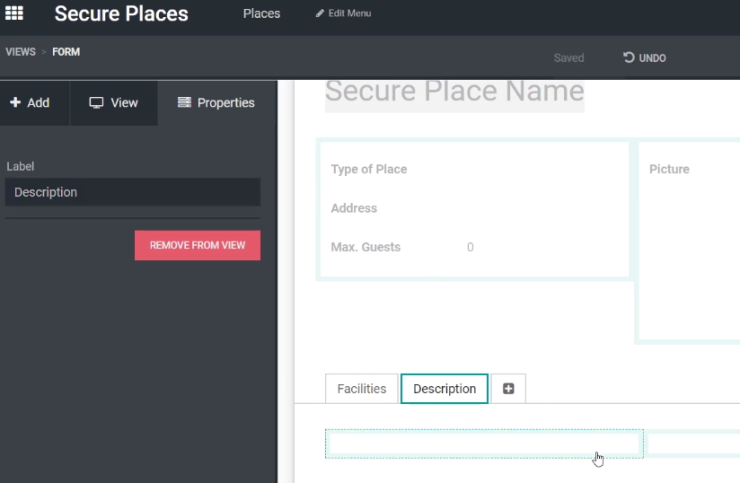Select the Max. Guests field

pyautogui.click(x=474, y=247)
